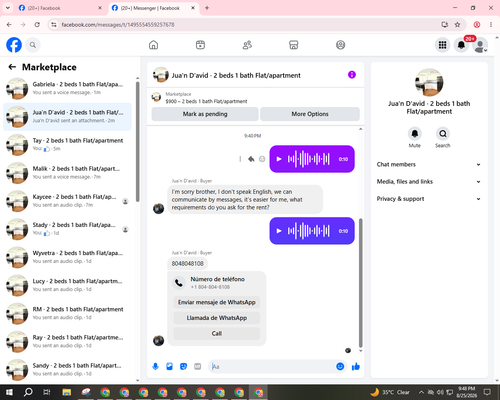This screenshot has width=500, height=400.
Task: Open Marketplace storefront icon in top navigation
Action: click(294, 45)
